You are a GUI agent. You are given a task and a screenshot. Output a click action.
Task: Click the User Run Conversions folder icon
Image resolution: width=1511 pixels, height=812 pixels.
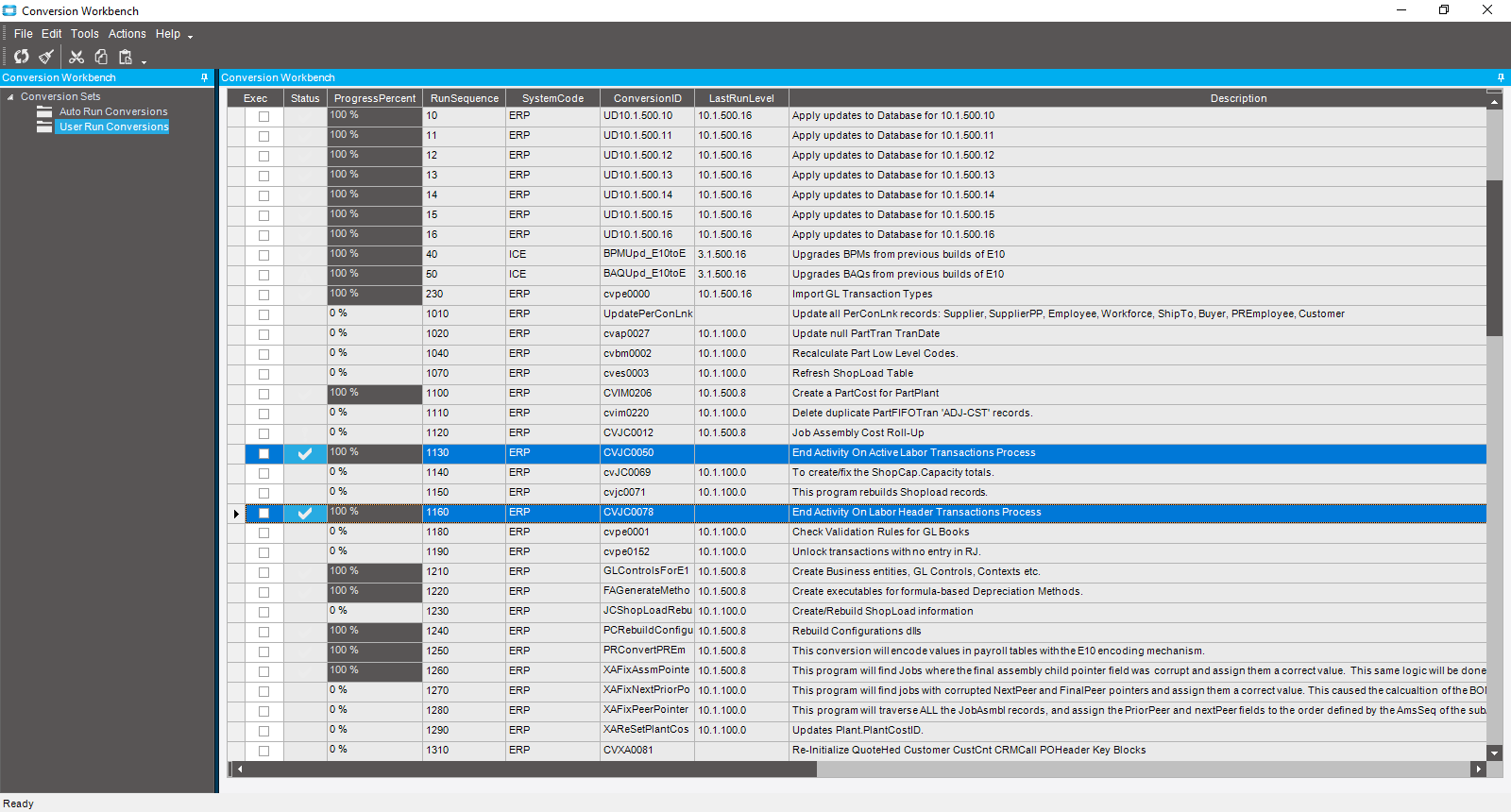44,127
